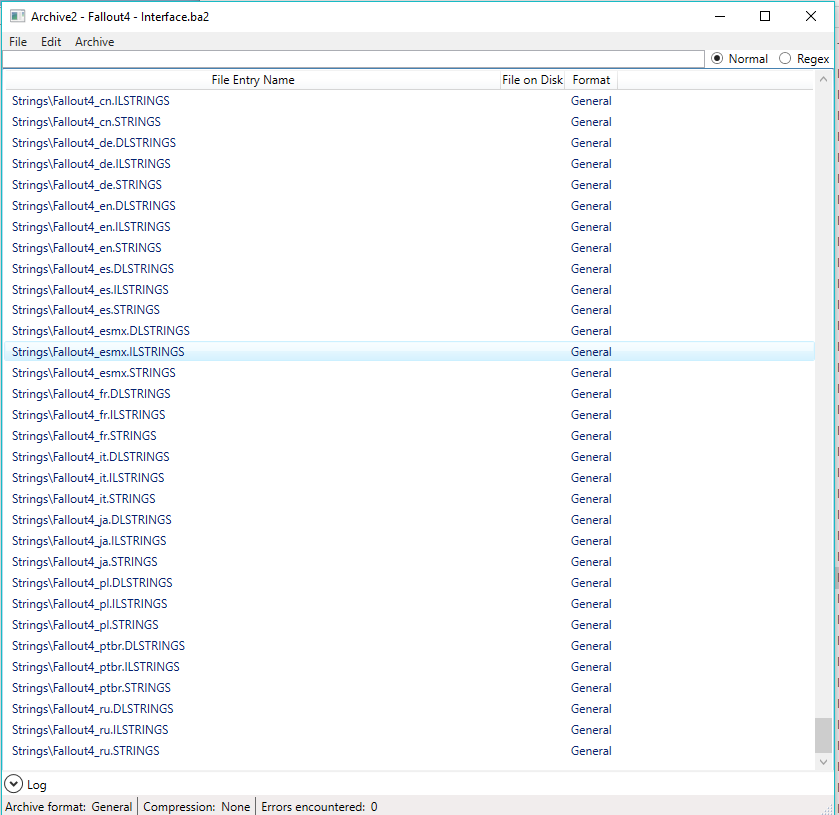Select highlighted Strings\Fallout4_esmx.ILSTRINGS entry
The image size is (839, 815).
point(409,352)
